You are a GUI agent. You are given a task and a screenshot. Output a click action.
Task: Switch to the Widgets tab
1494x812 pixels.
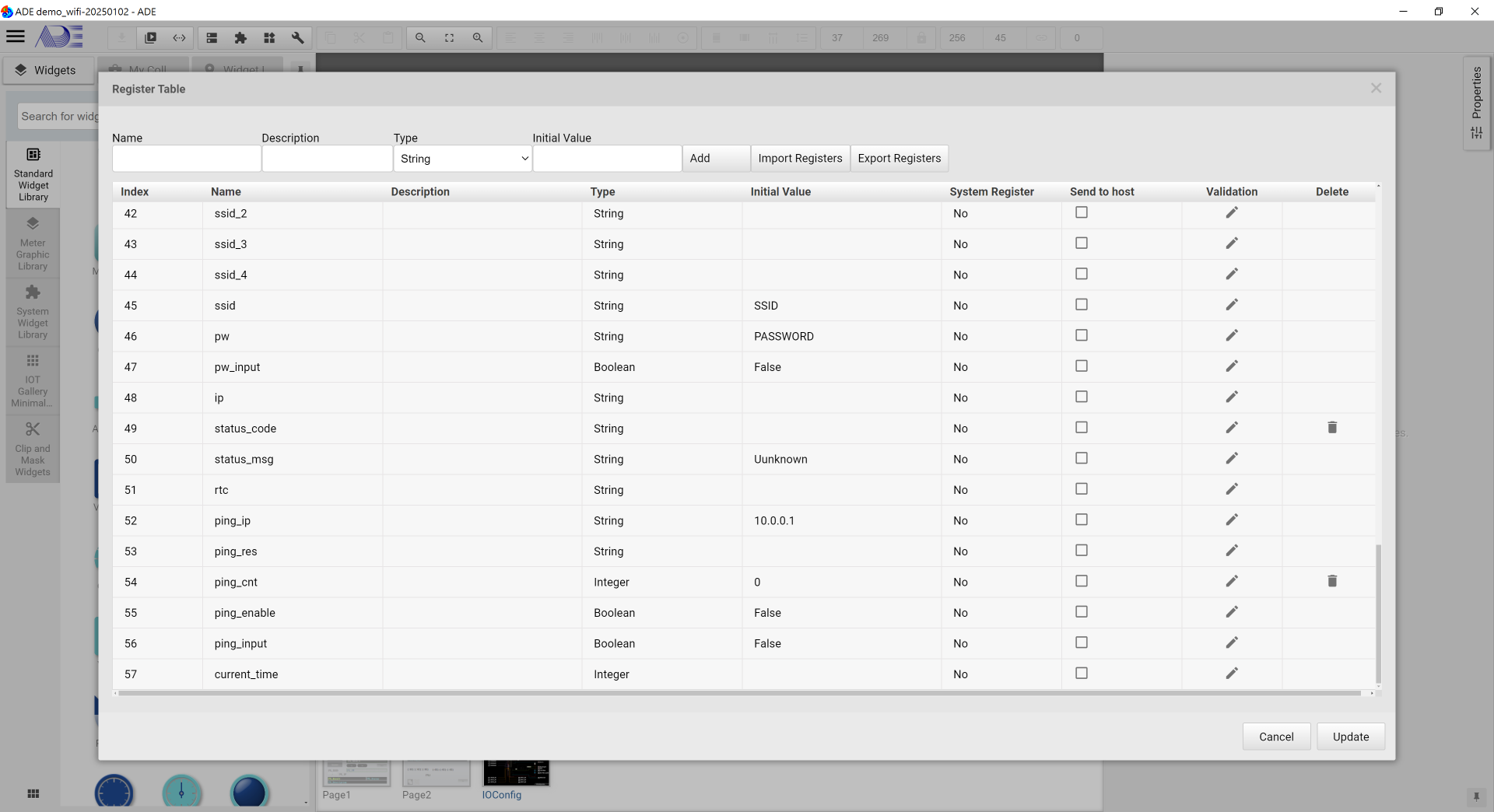(47, 70)
